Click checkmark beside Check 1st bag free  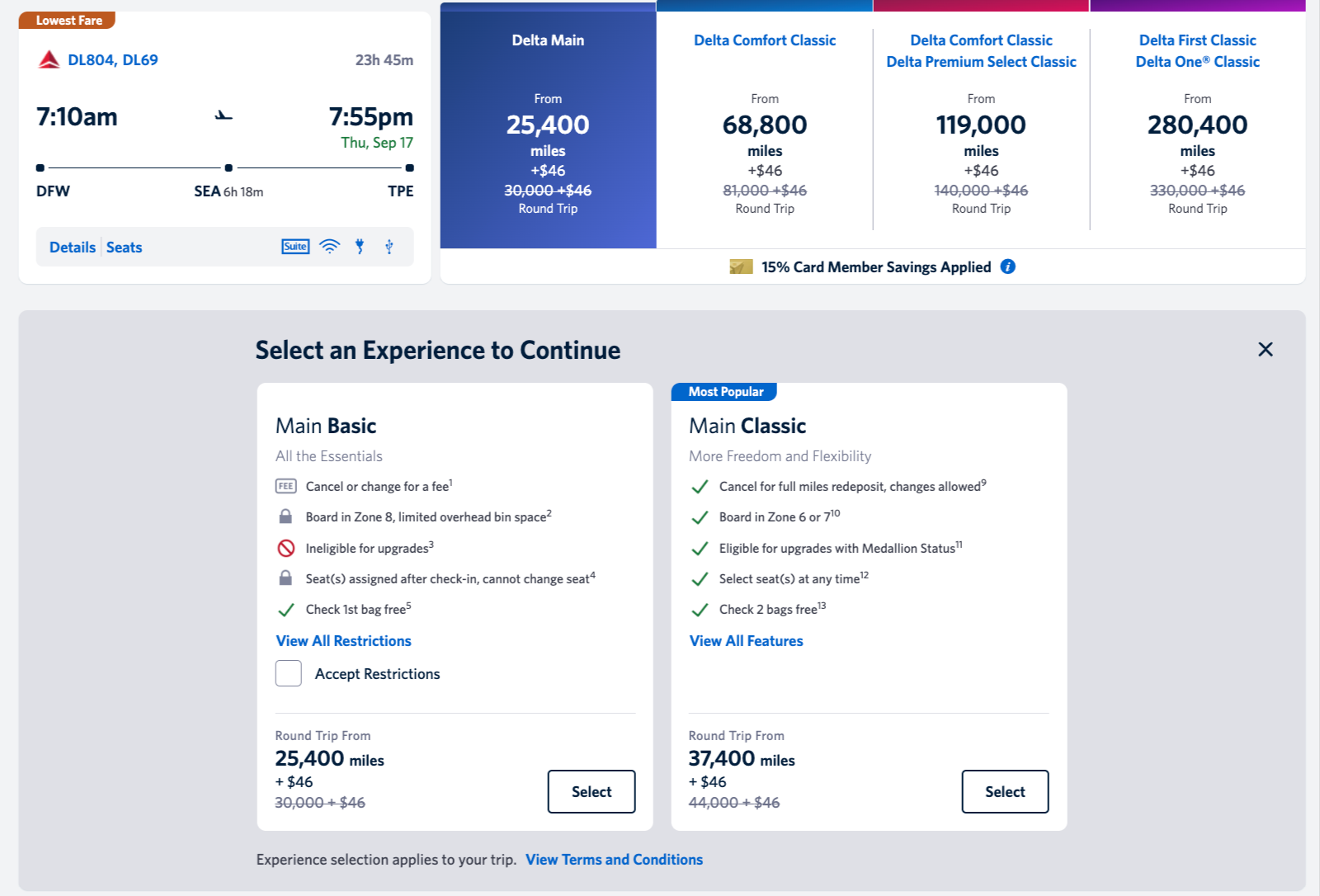pos(285,610)
